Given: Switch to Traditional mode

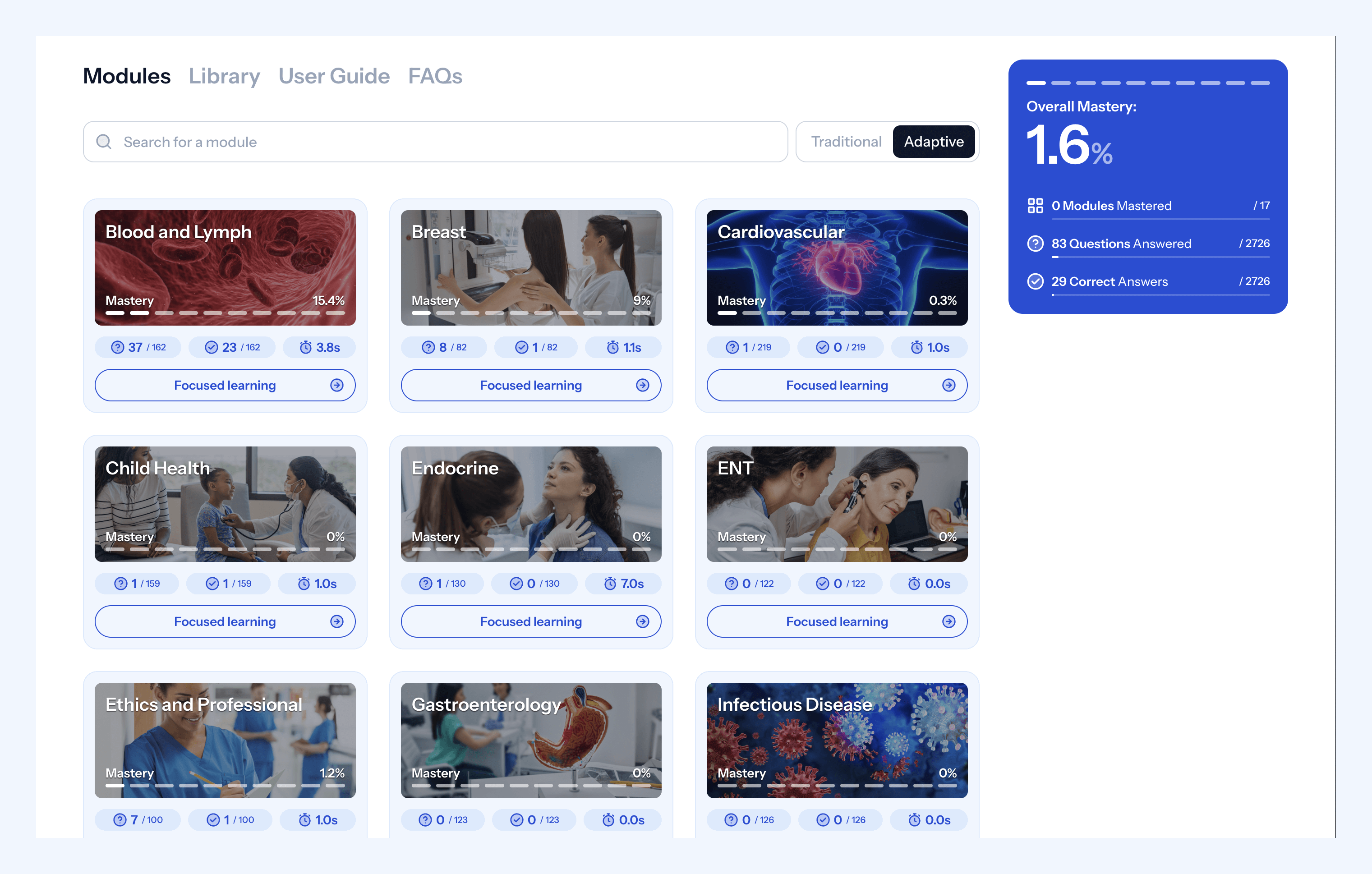Looking at the screenshot, I should point(846,141).
